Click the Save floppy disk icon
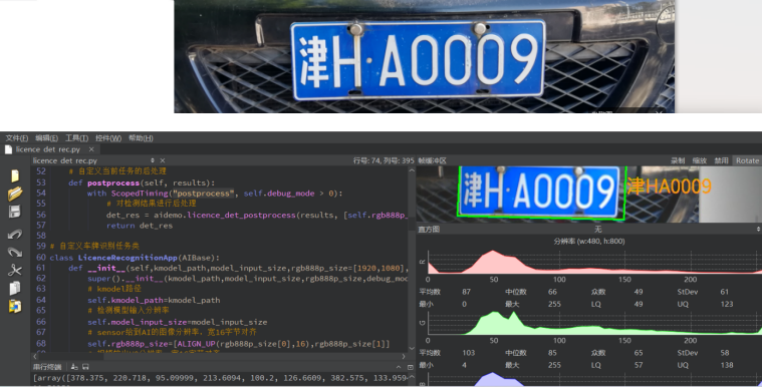Viewport: 762px width, 388px height. 15,212
